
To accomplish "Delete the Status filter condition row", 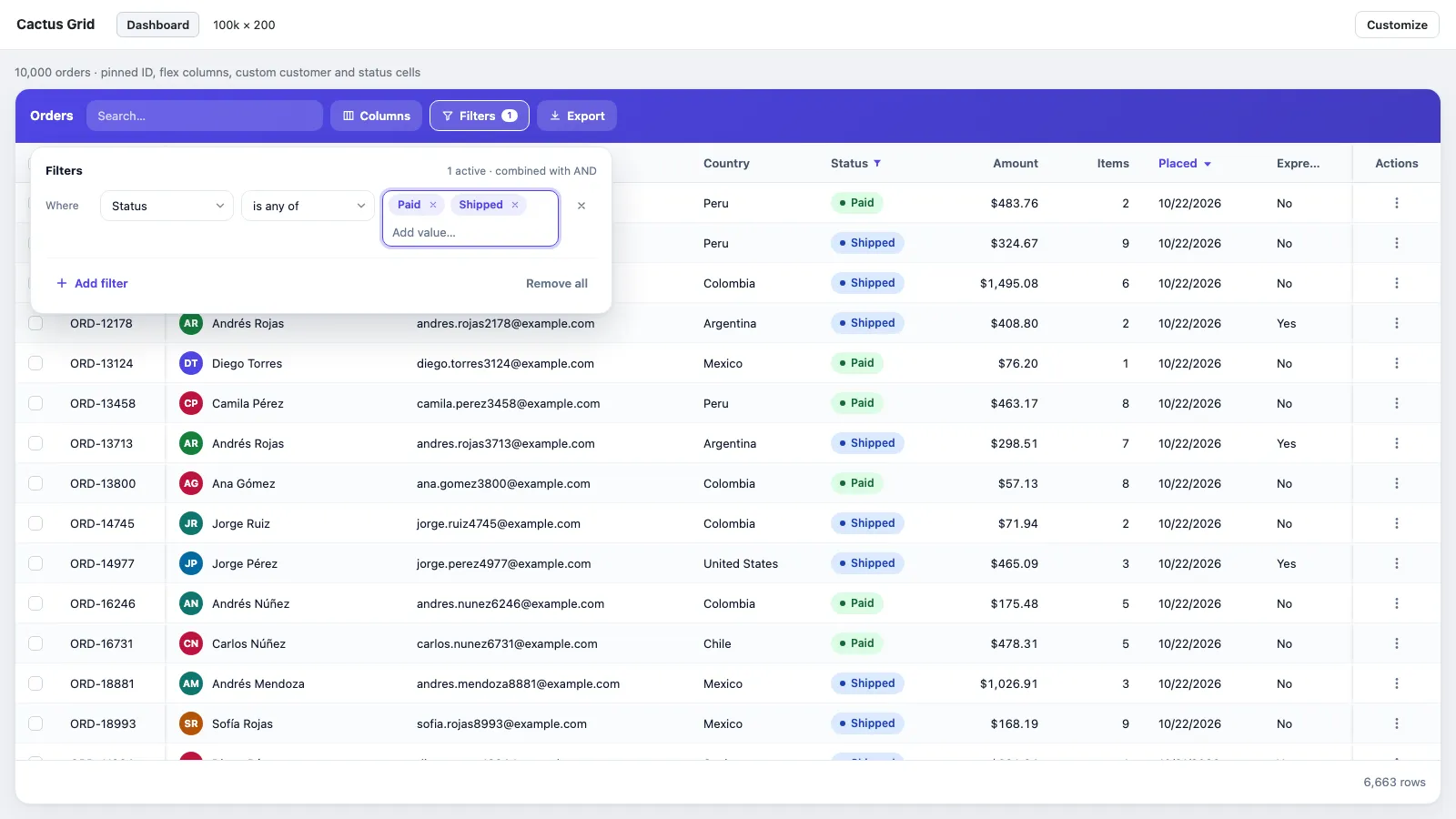I will pyautogui.click(x=581, y=206).
